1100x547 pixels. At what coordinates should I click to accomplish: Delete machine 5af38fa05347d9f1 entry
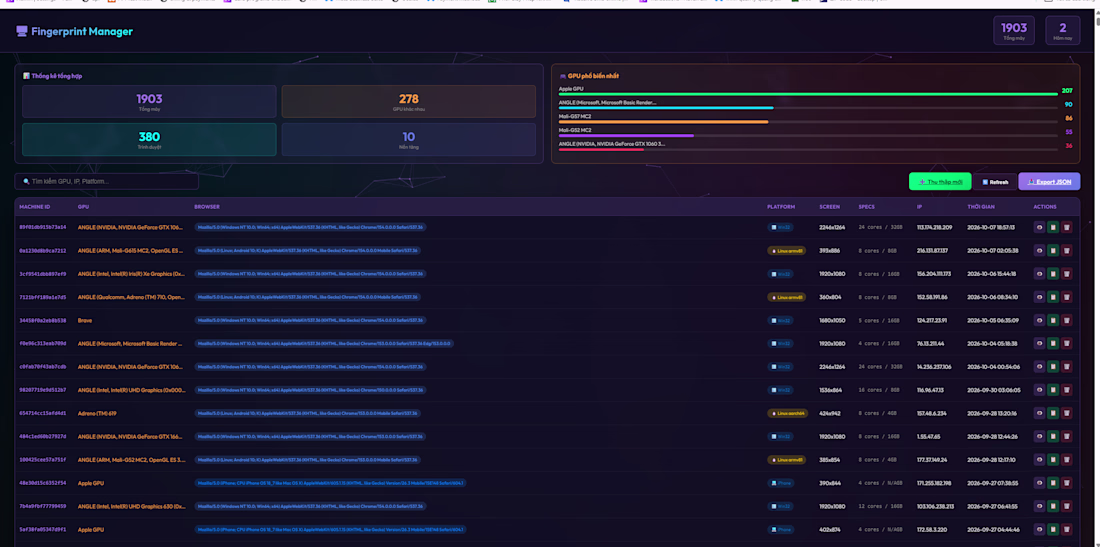pos(1066,529)
